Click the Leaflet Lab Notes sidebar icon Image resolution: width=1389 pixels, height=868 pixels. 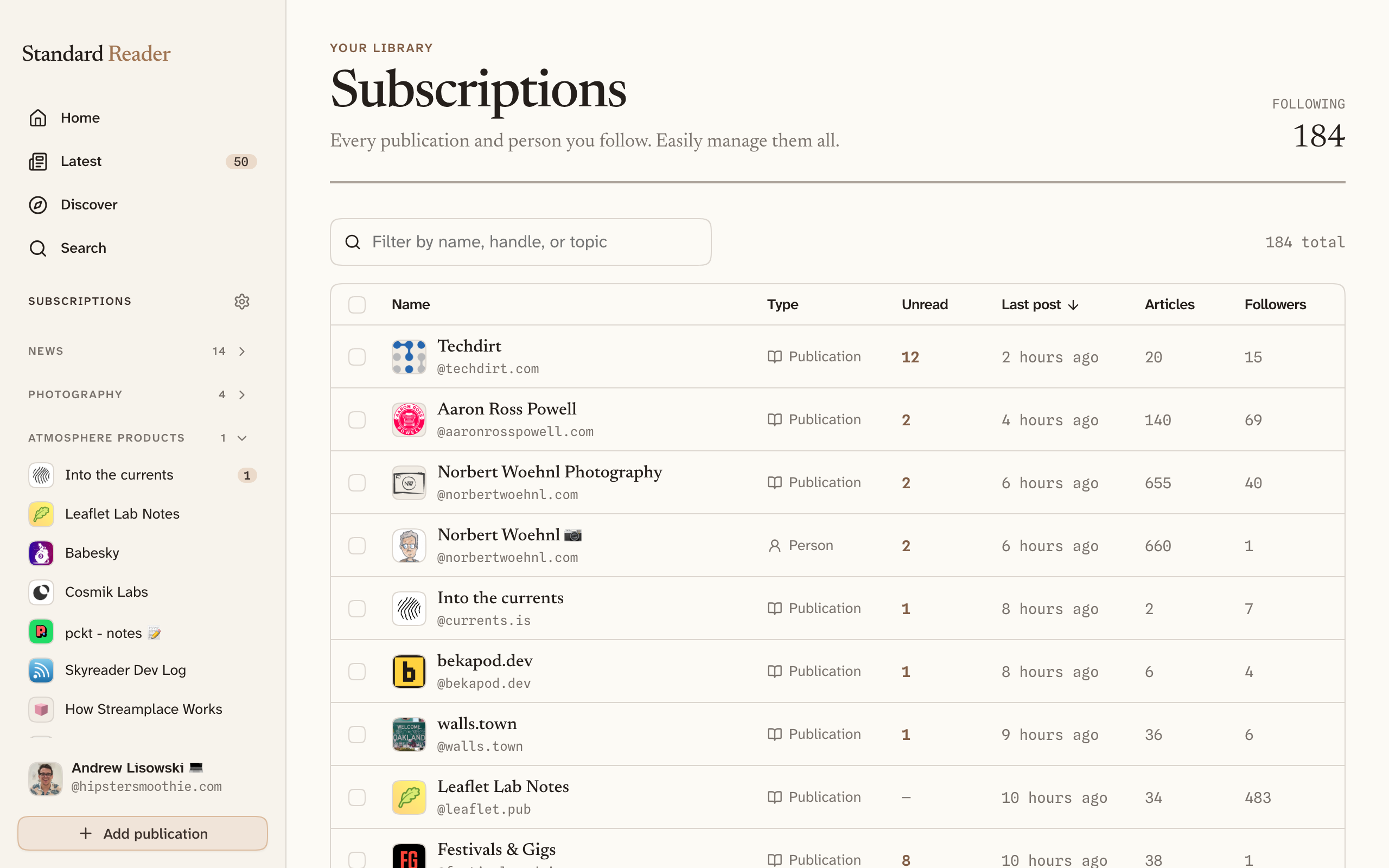[41, 514]
